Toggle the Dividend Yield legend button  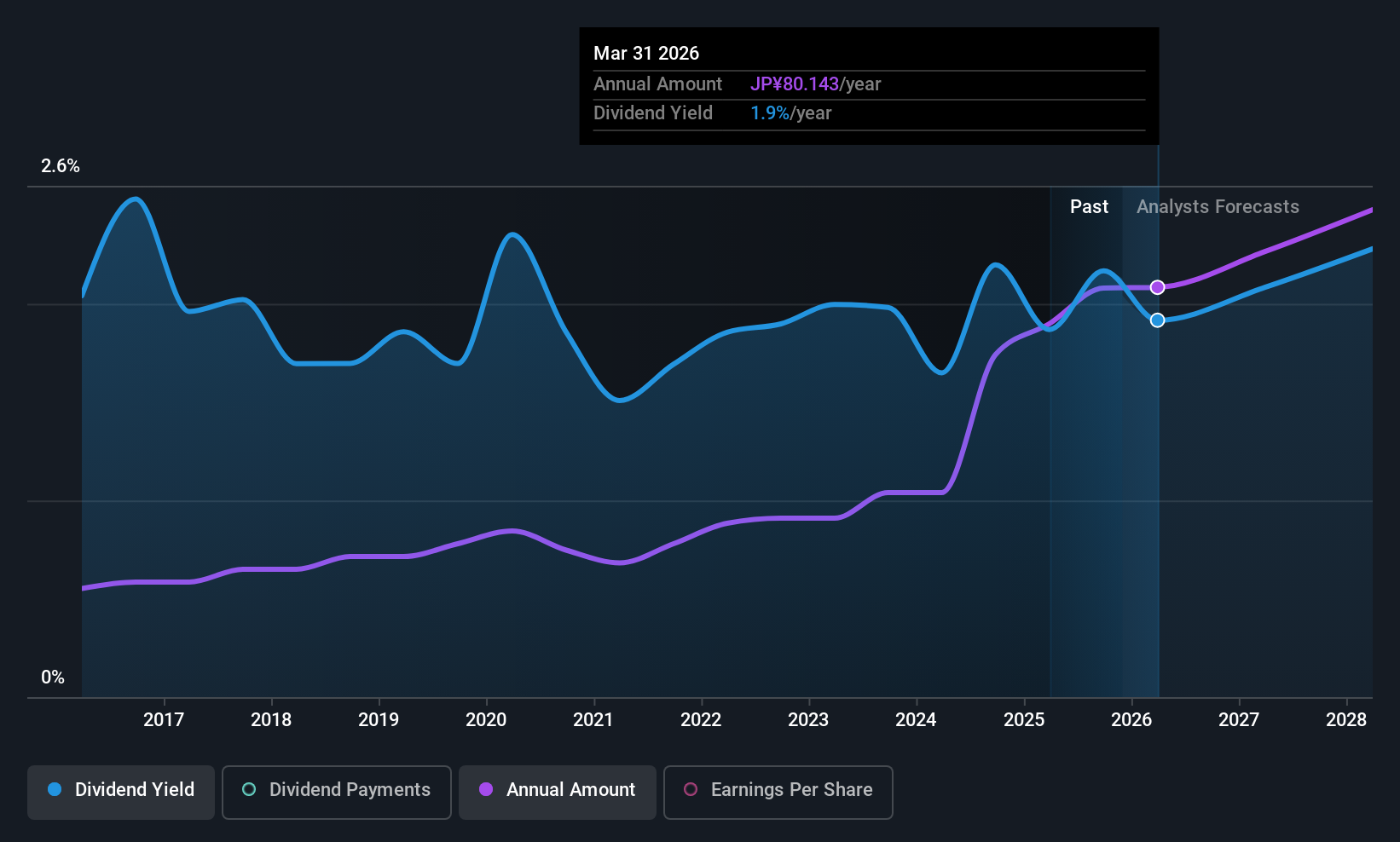click(x=121, y=792)
